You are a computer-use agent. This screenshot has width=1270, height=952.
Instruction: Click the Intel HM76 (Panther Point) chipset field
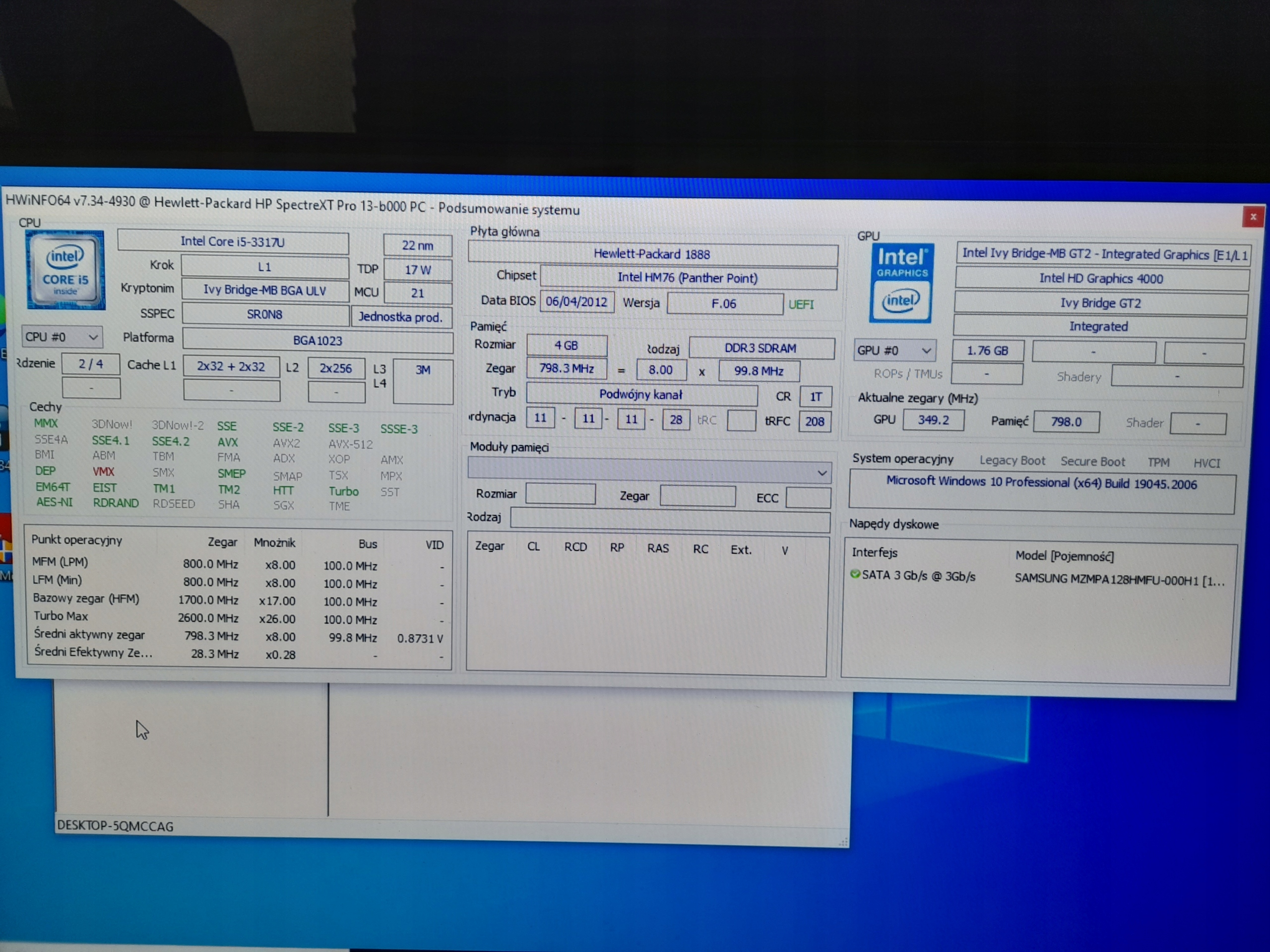click(688, 278)
